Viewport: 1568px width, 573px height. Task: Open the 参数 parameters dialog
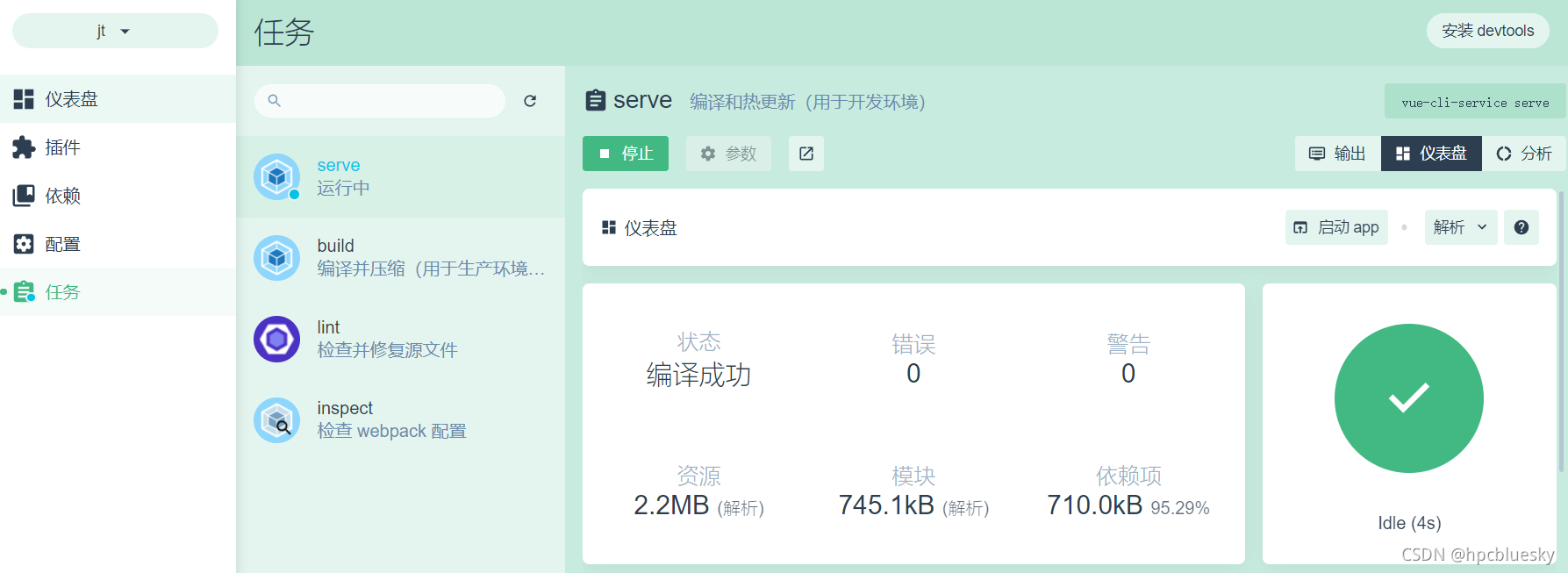[728, 154]
